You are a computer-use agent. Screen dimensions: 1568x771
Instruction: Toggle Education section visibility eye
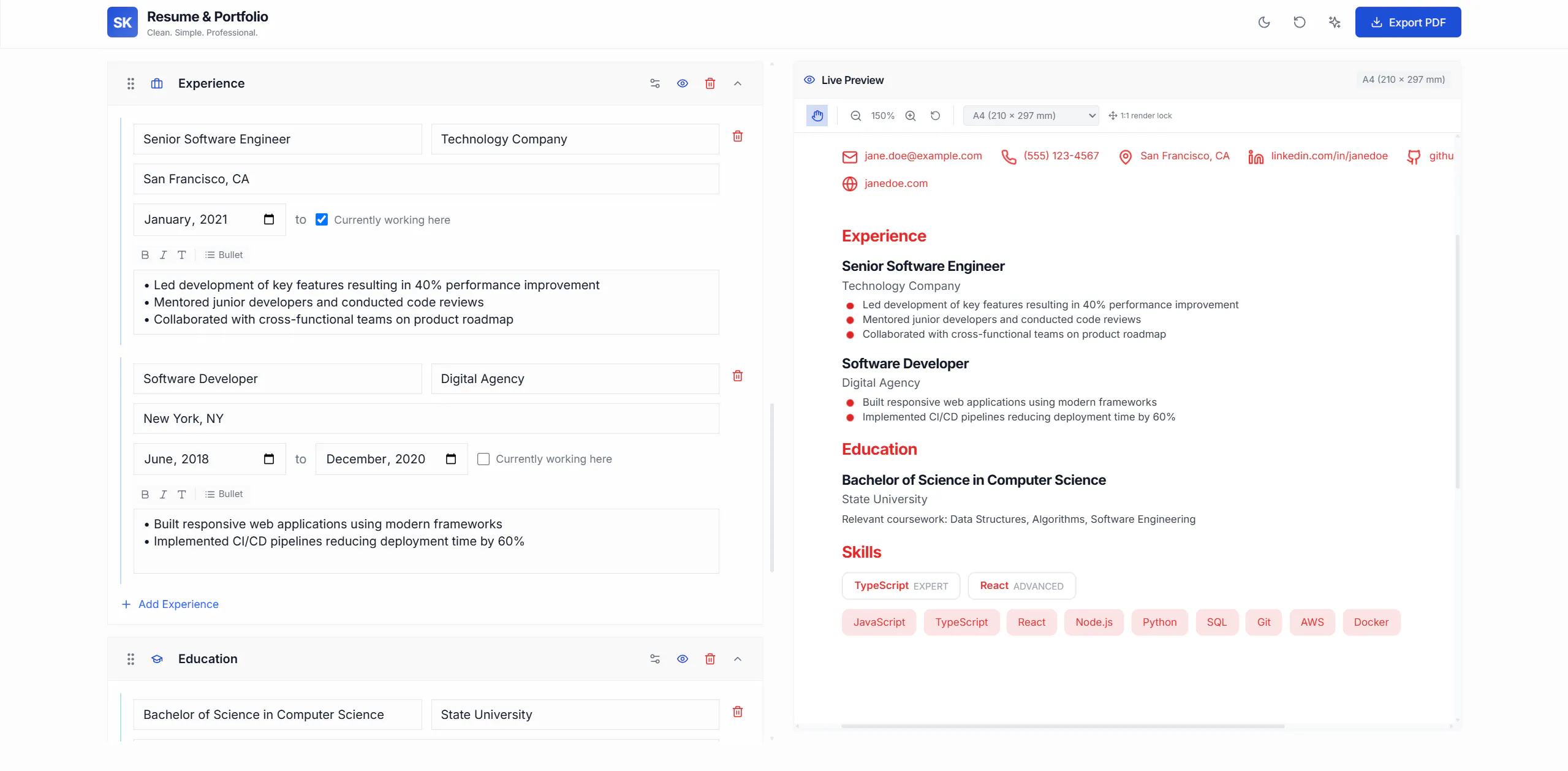pos(683,659)
